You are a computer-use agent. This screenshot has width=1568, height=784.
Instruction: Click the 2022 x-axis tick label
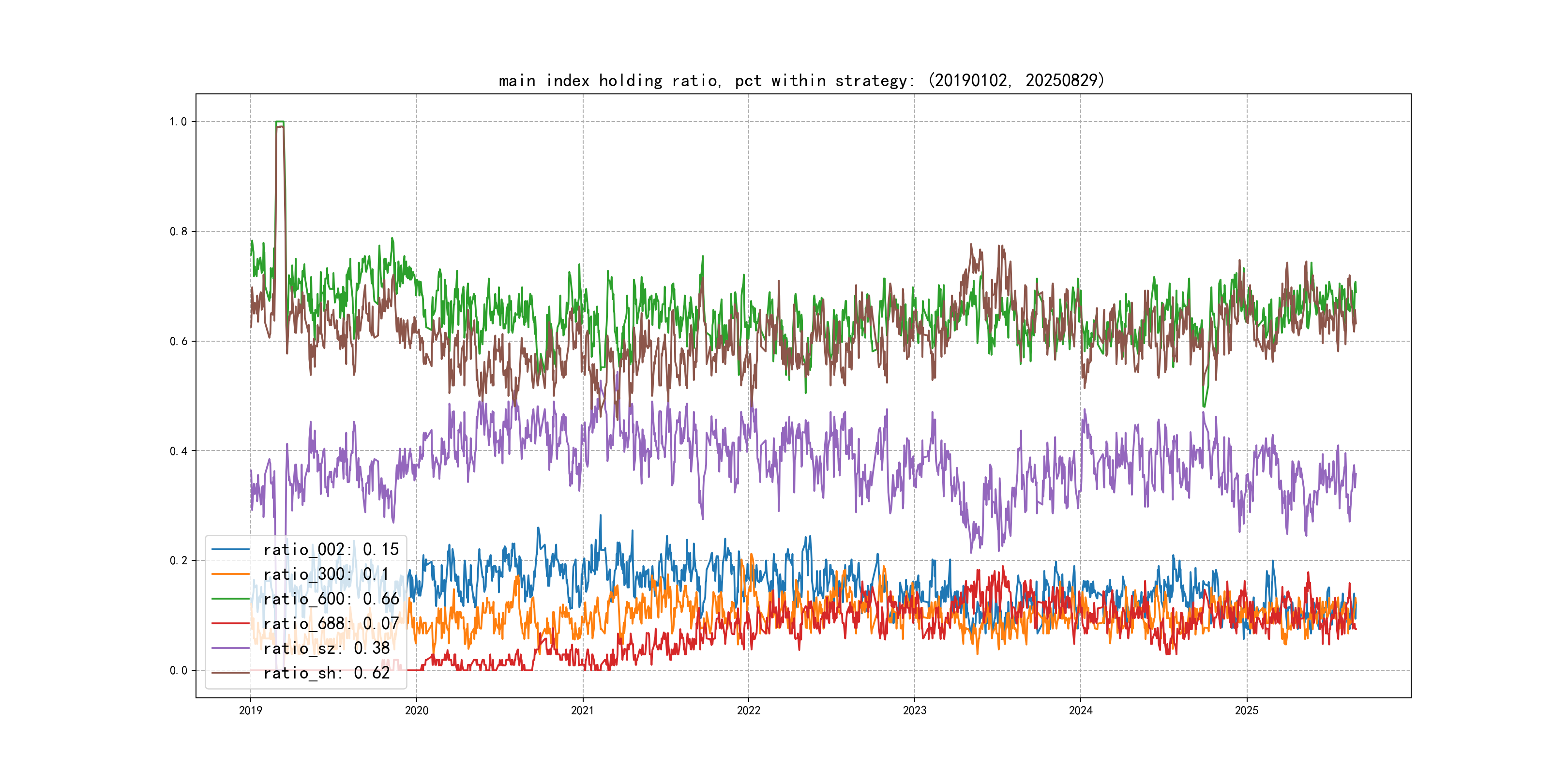[x=748, y=710]
